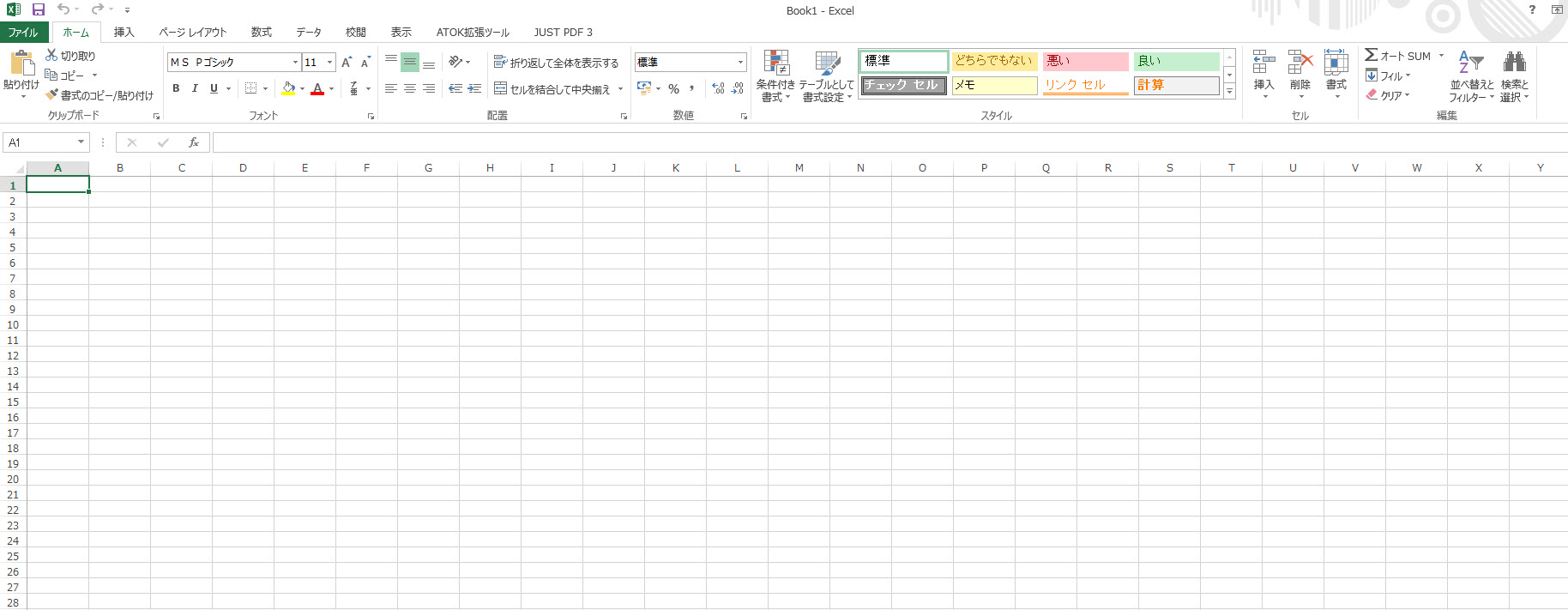1568x610 pixels.
Task: Click the text orientation icon
Action: tap(455, 62)
